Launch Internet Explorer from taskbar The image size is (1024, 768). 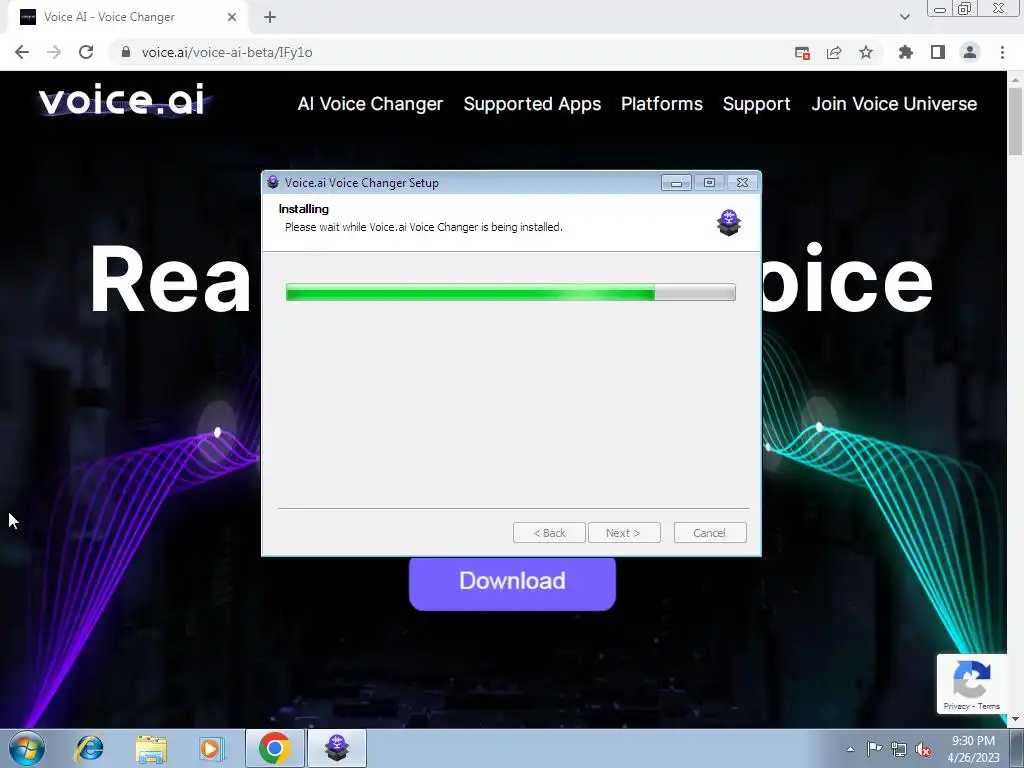point(89,748)
